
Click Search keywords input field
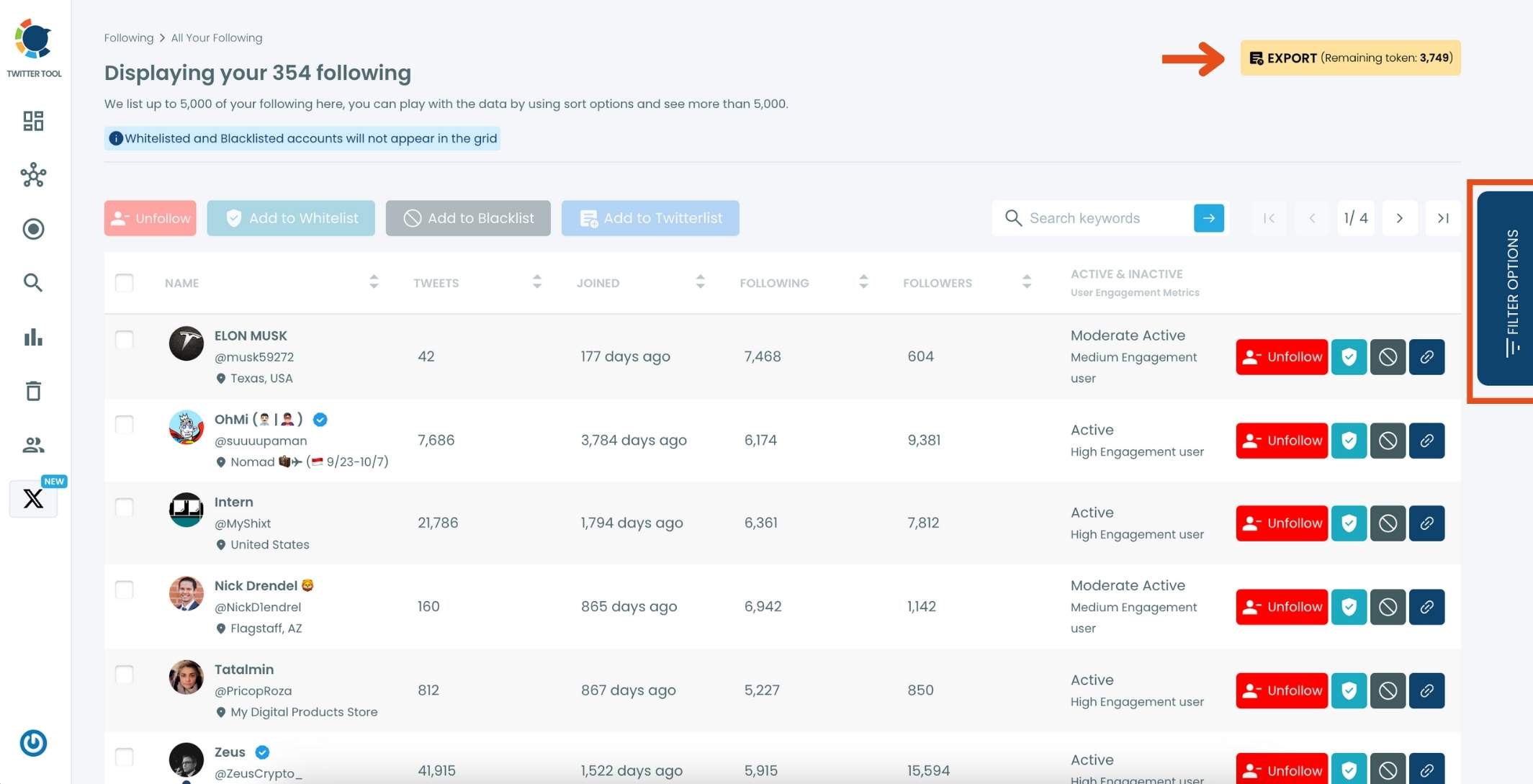(1099, 218)
